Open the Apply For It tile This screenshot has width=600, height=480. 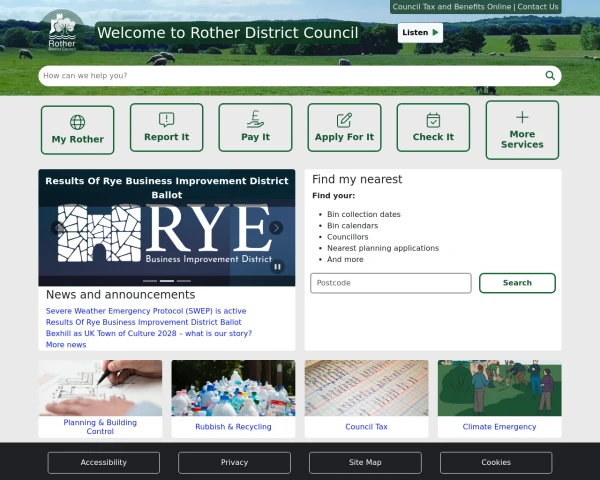pyautogui.click(x=344, y=128)
